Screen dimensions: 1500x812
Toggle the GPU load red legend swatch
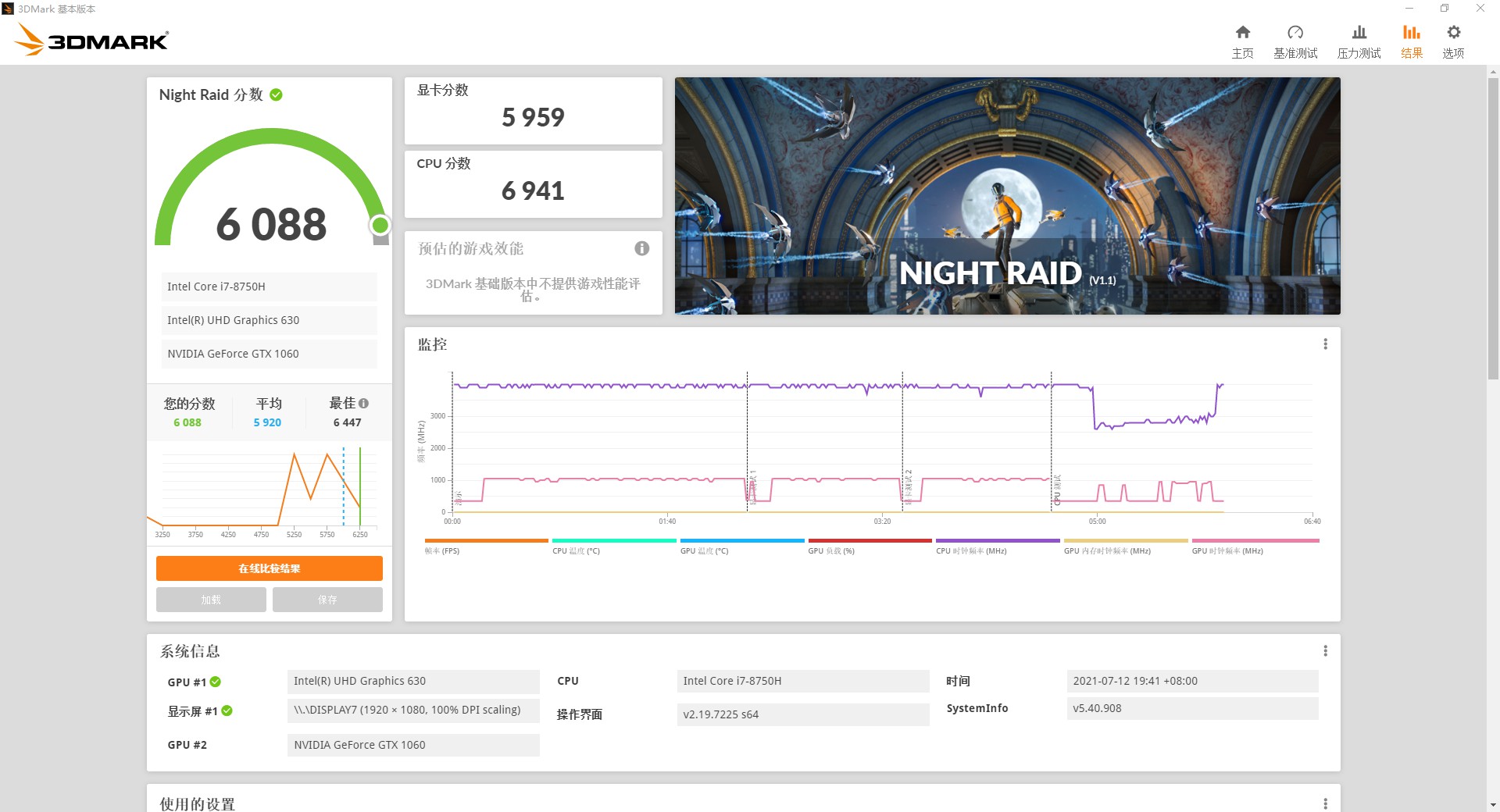(x=870, y=540)
